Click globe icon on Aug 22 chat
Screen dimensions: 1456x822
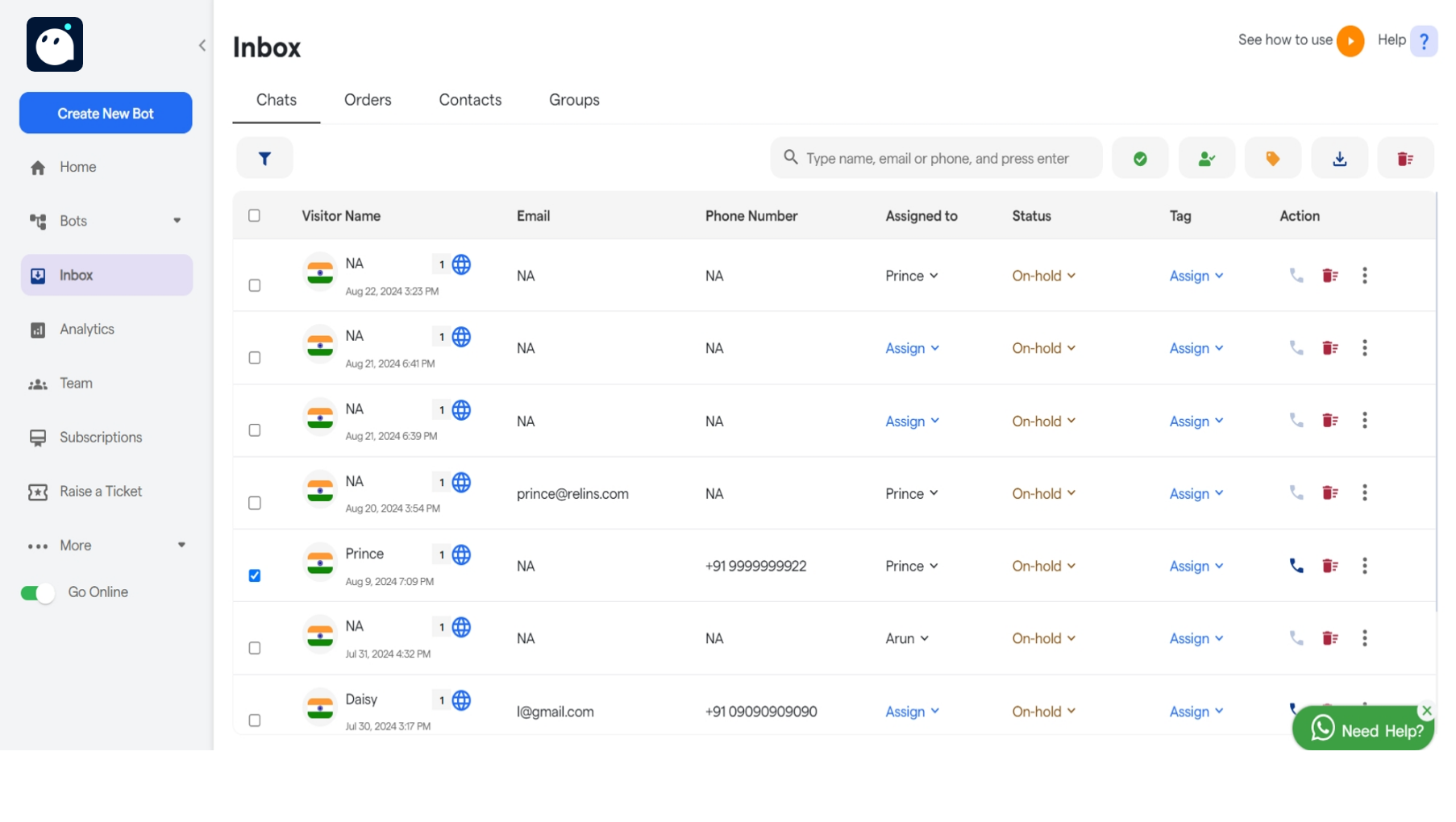461,264
